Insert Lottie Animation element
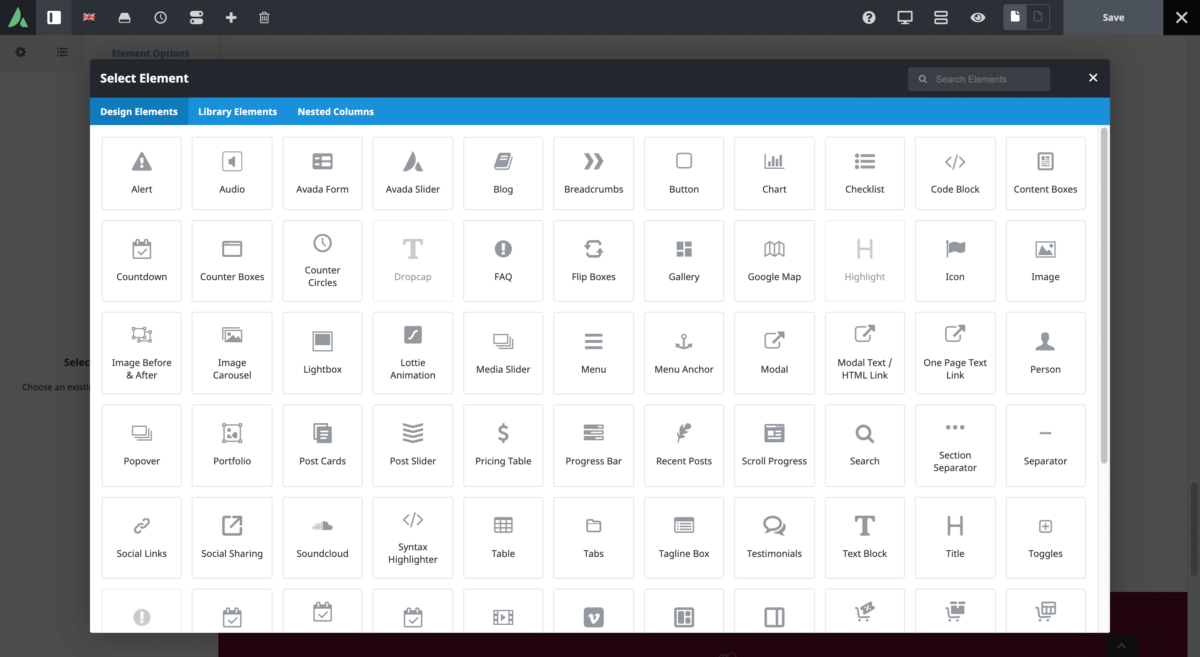Viewport: 1200px width, 657px height. [x=413, y=353]
